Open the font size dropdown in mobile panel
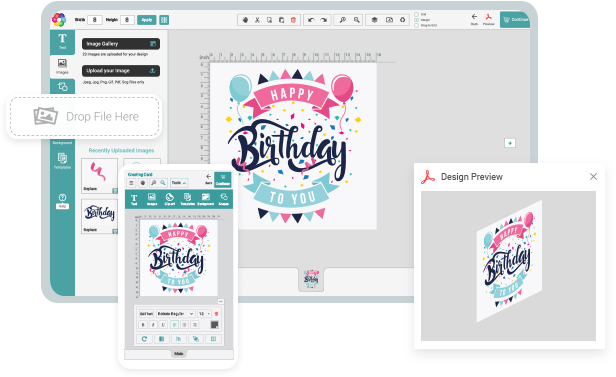This screenshot has width=616, height=377. coord(204,313)
